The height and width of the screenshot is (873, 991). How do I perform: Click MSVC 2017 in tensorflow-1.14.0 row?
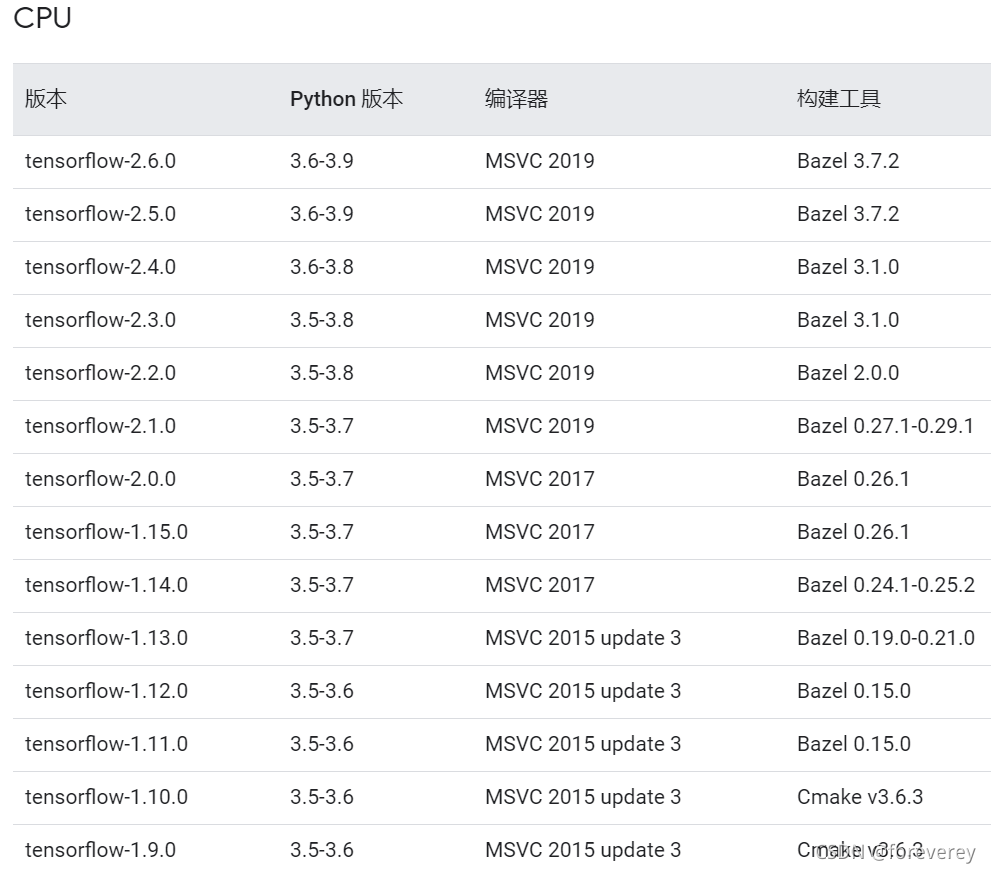(x=540, y=586)
